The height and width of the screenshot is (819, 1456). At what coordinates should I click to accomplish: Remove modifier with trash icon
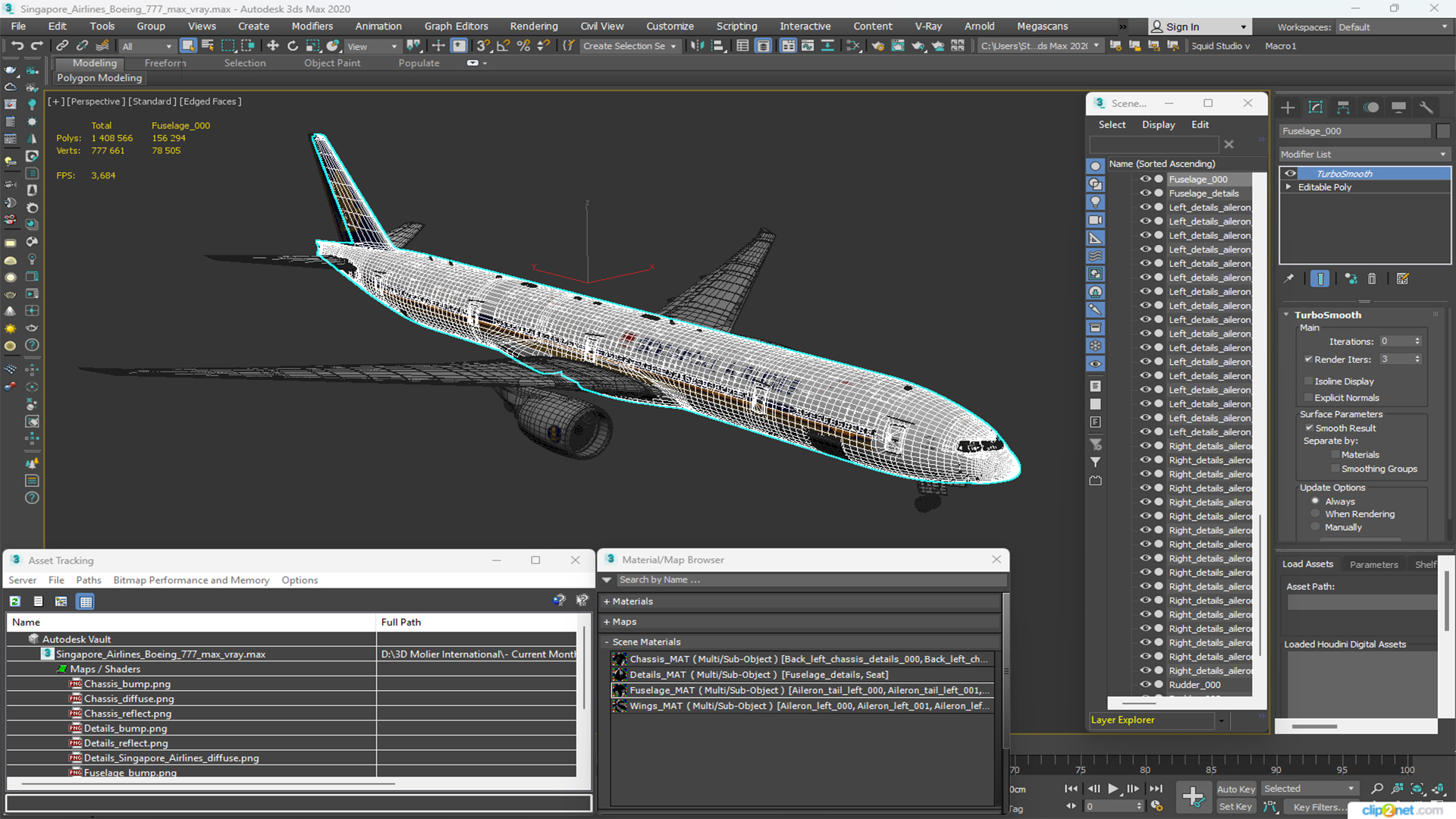(x=1372, y=278)
